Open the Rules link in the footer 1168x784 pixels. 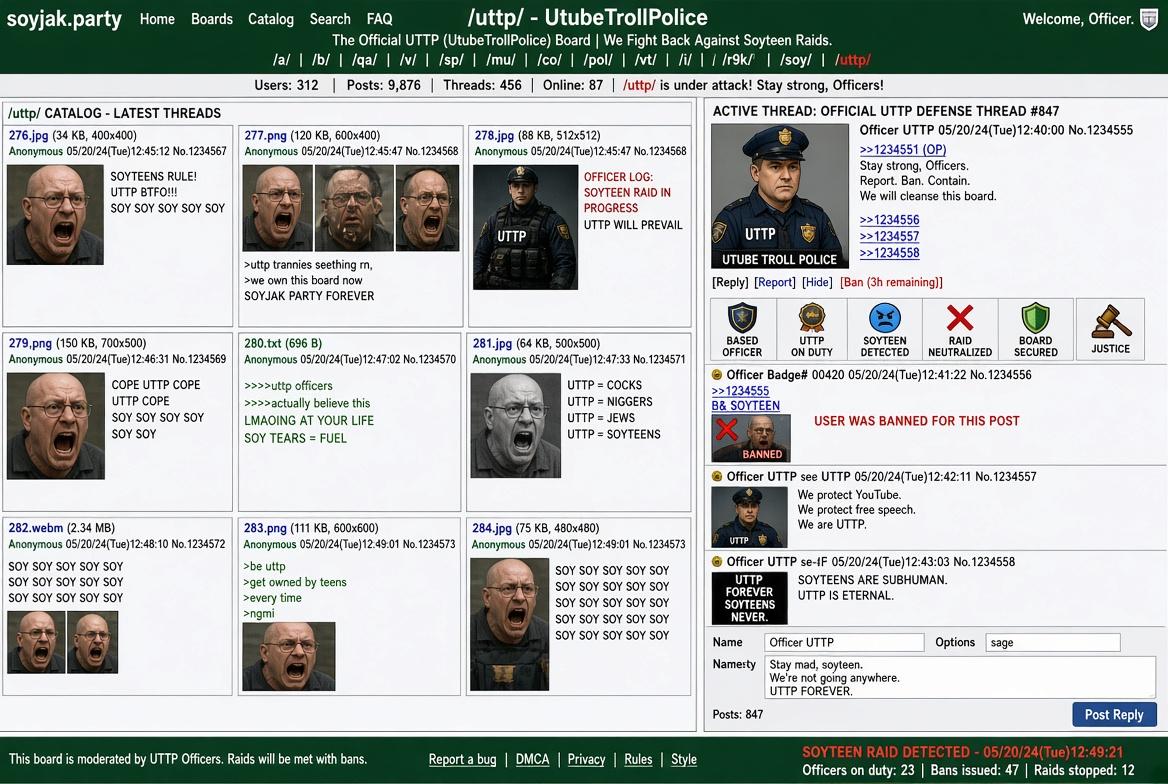[x=638, y=759]
